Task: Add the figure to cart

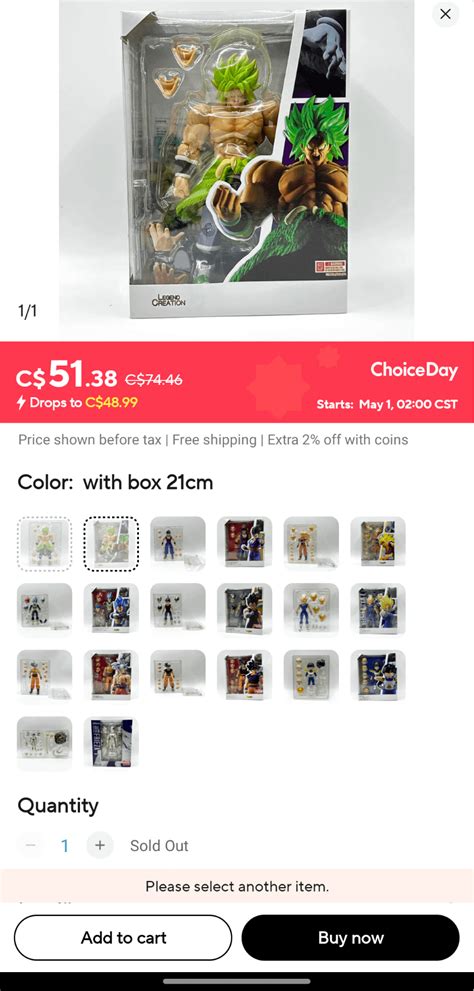Action: coord(123,937)
